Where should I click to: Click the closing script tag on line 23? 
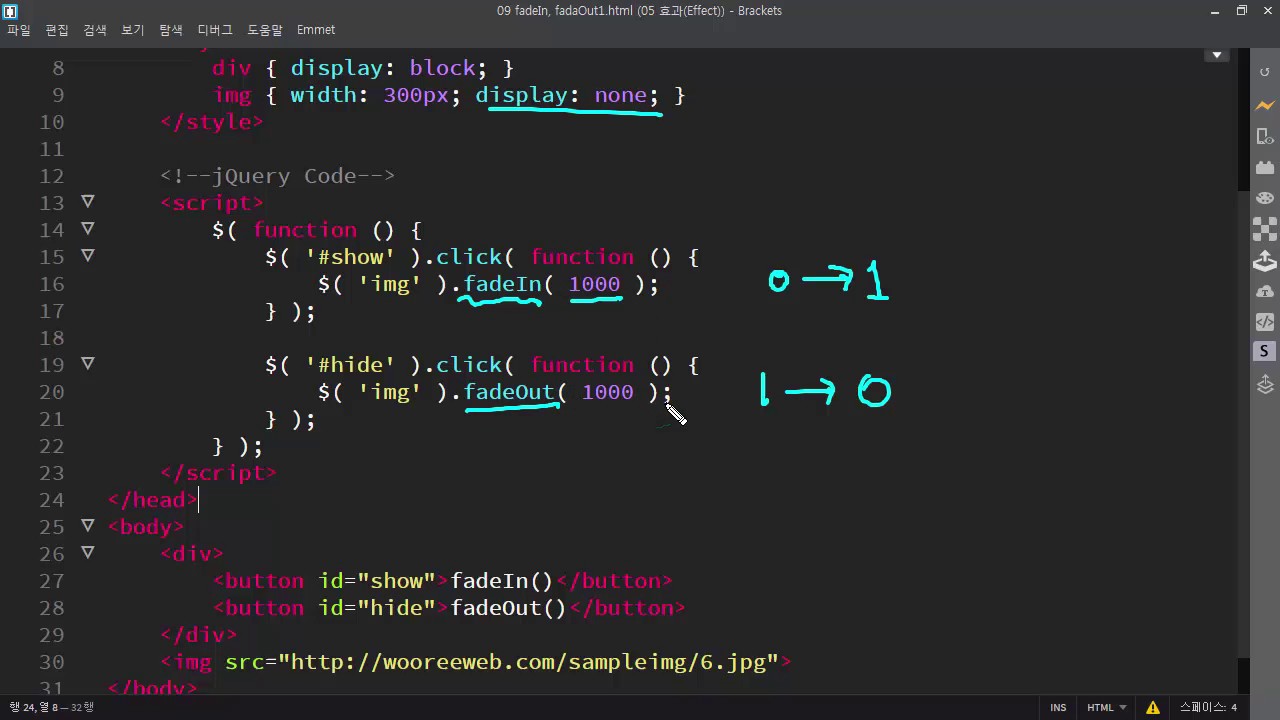click(x=218, y=473)
